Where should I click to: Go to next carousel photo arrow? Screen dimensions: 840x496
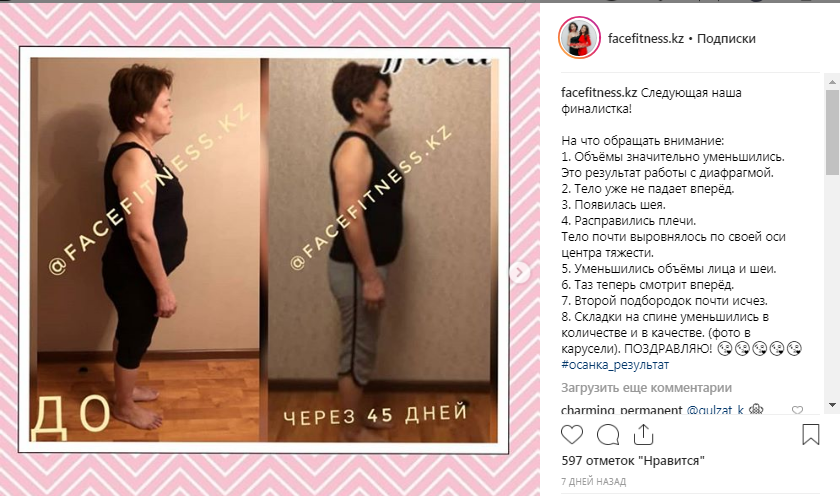click(x=519, y=273)
